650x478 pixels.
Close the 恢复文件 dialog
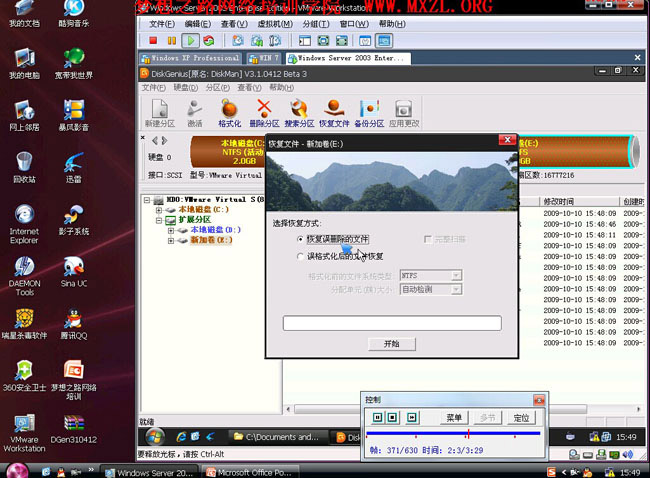[x=507, y=140]
